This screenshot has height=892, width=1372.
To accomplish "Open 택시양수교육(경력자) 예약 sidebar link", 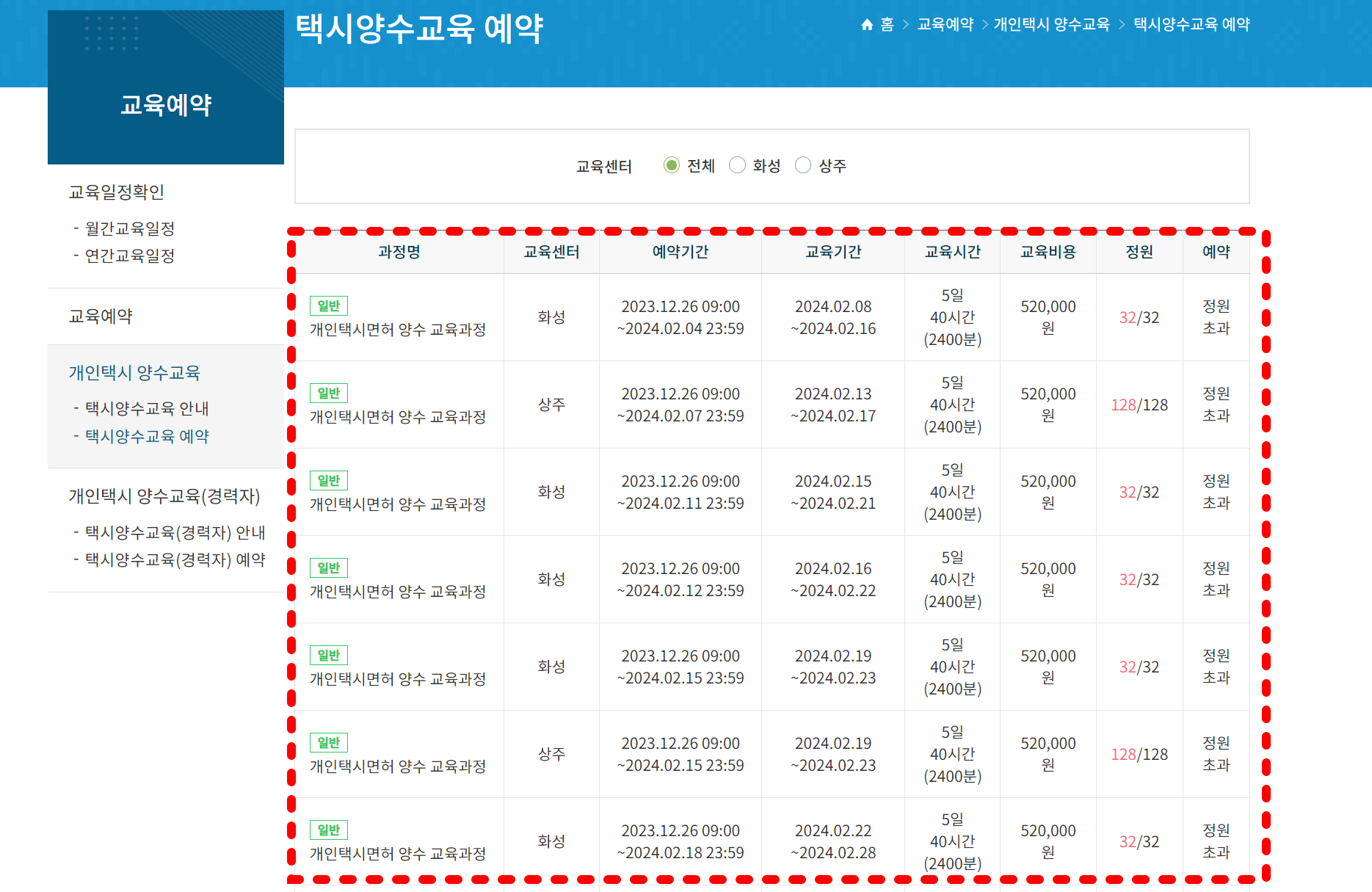I will pos(175,559).
